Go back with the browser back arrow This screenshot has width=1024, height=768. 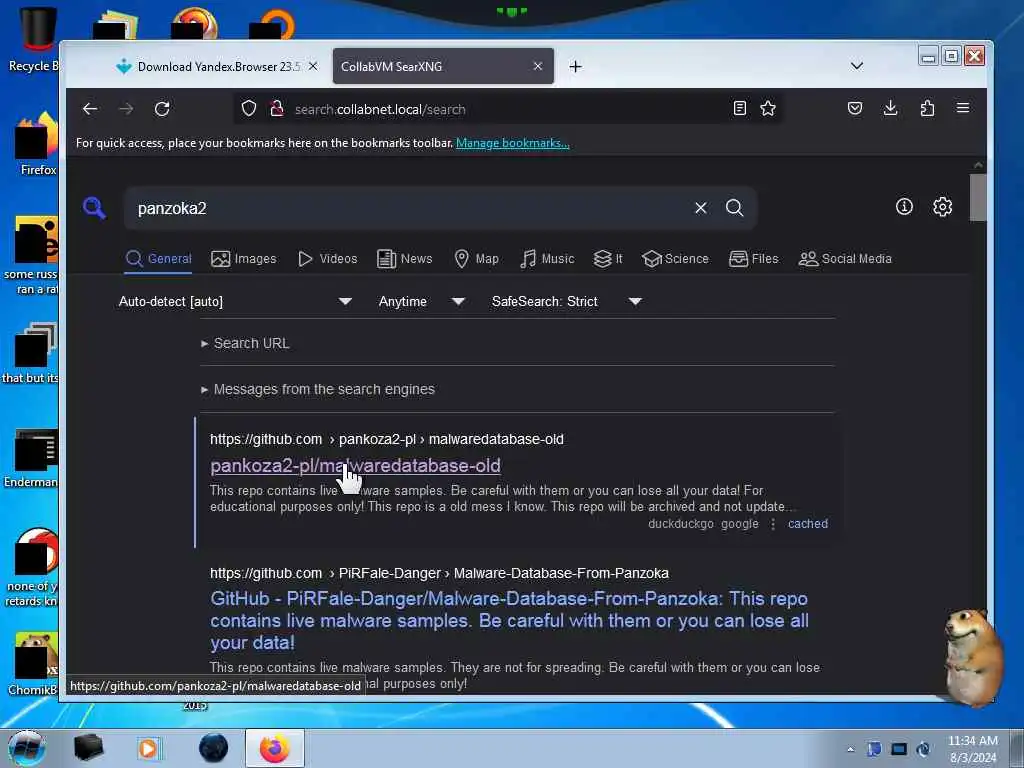90,109
